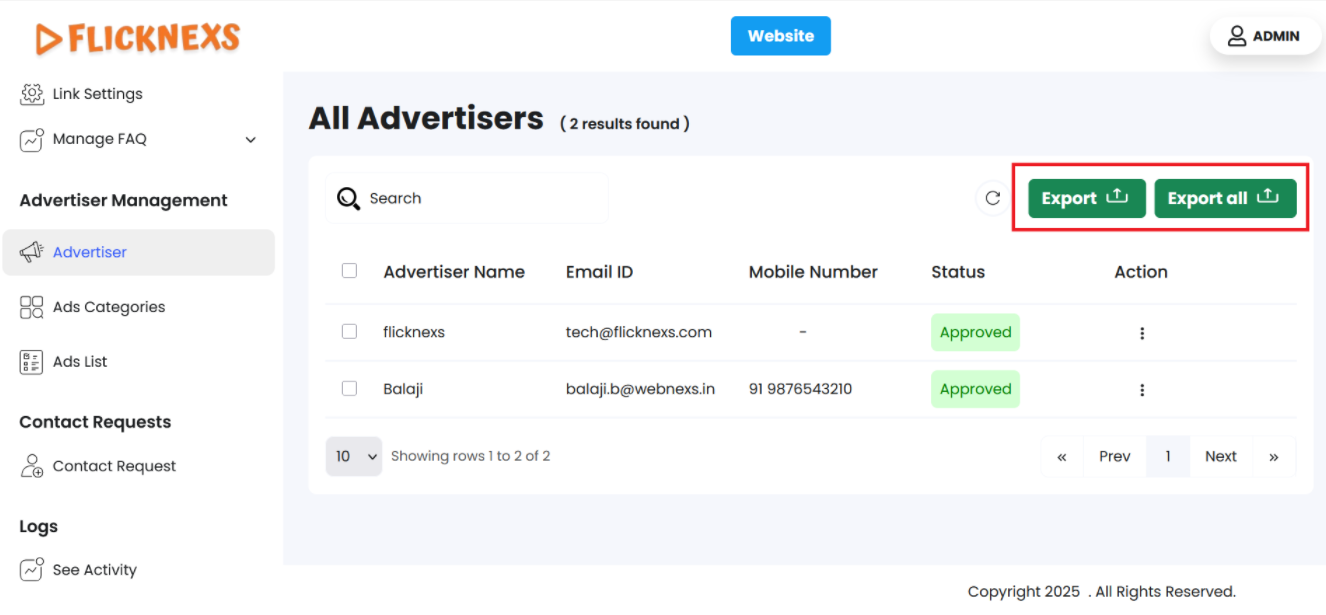Click the See Activity chart icon
The width and height of the screenshot is (1326, 615).
click(32, 570)
